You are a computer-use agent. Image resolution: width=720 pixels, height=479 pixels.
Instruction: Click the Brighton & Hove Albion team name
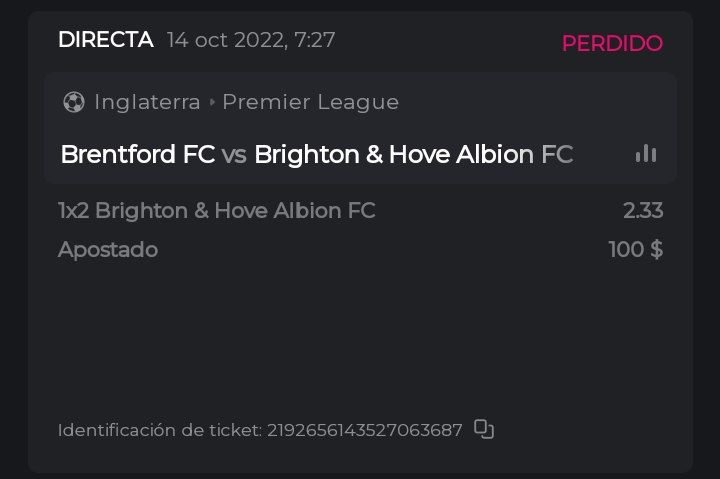coord(394,155)
